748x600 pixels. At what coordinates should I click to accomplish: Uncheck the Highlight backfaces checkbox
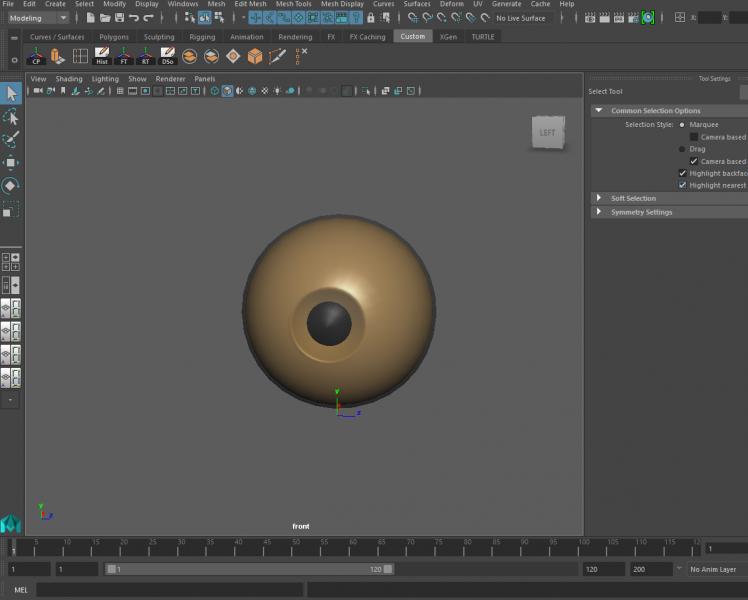pyautogui.click(x=683, y=173)
